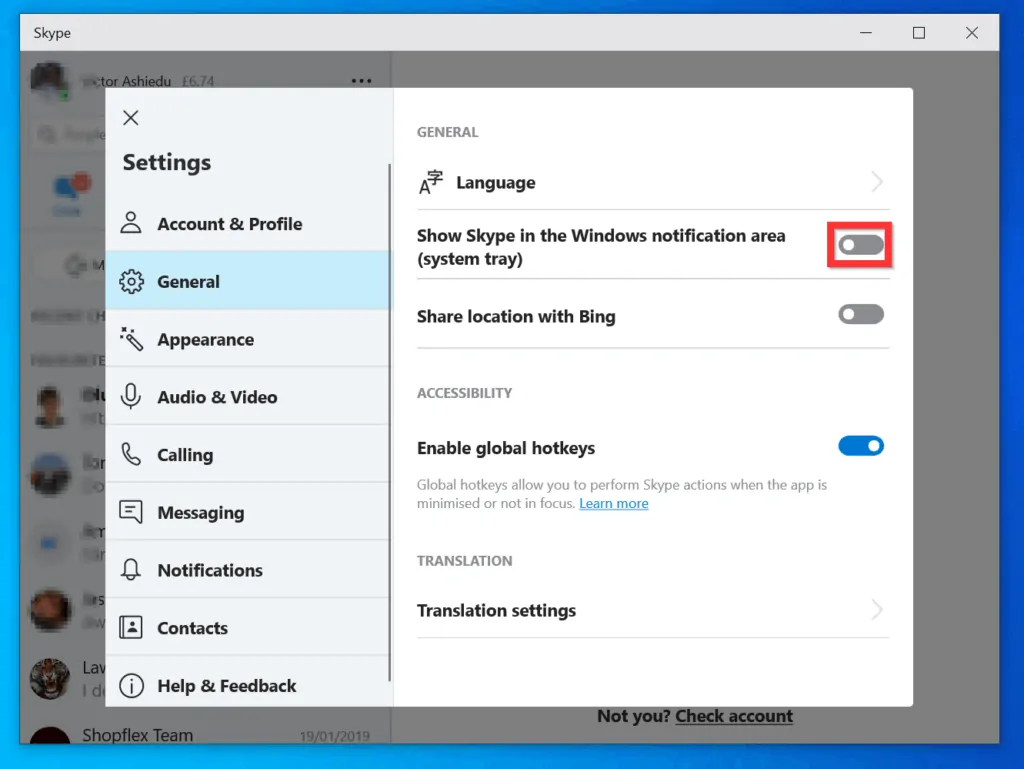Open Translation settings via its chevron
The height and width of the screenshot is (769, 1024).
pos(877,610)
